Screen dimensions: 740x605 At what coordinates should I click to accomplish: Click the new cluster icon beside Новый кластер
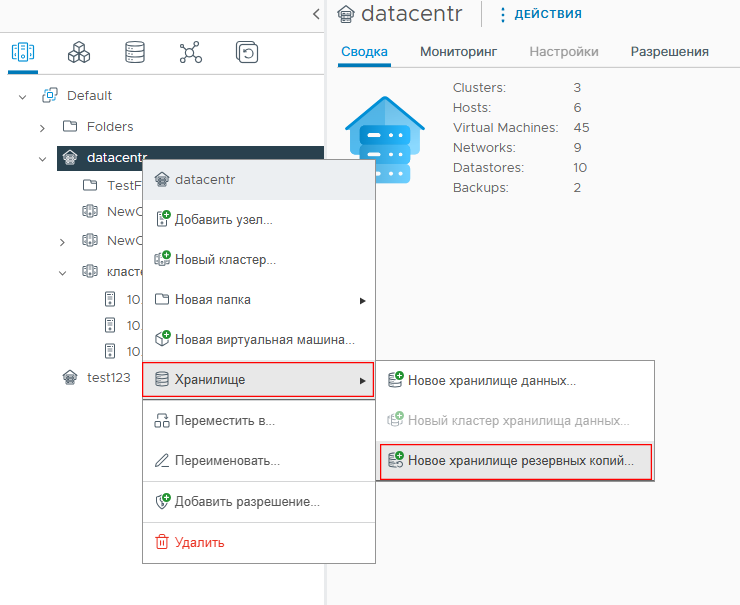[x=162, y=259]
